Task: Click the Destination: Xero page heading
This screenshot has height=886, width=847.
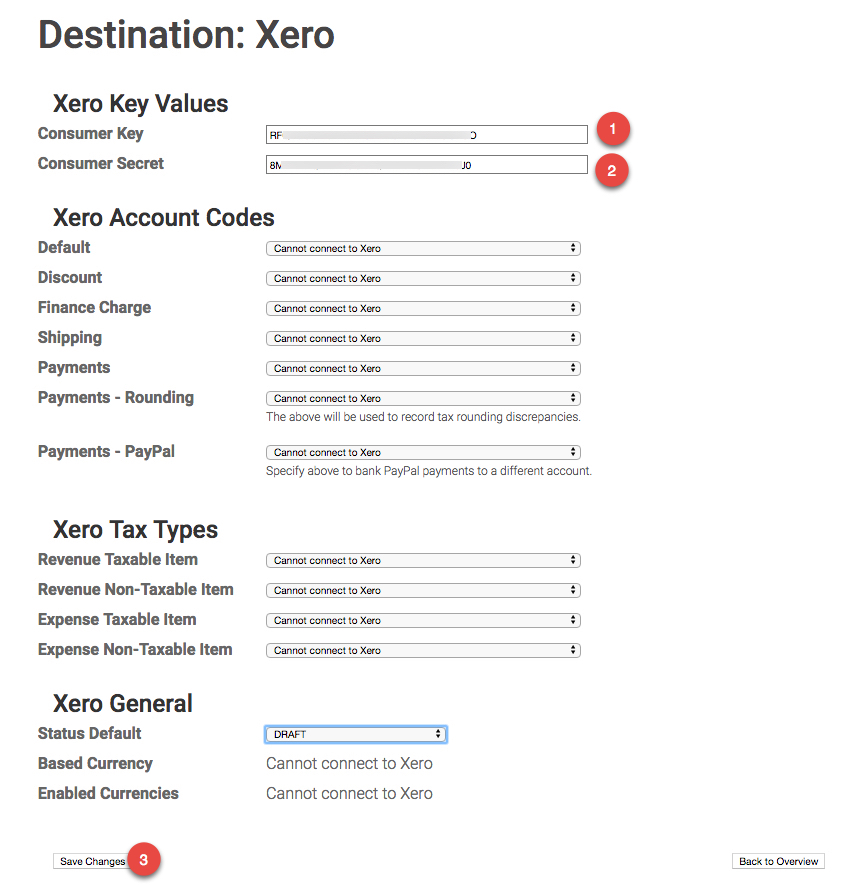Action: click(186, 35)
